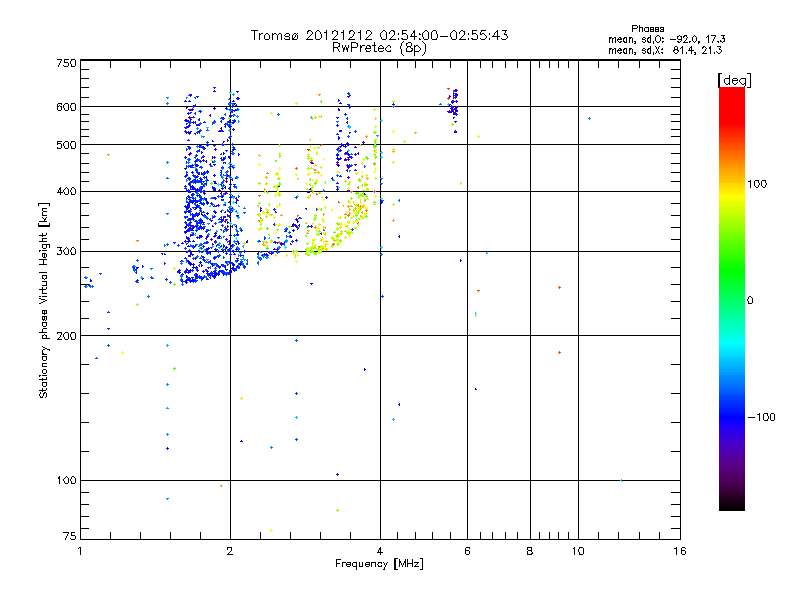Click the '0' color bar tick label

pyautogui.click(x=750, y=300)
